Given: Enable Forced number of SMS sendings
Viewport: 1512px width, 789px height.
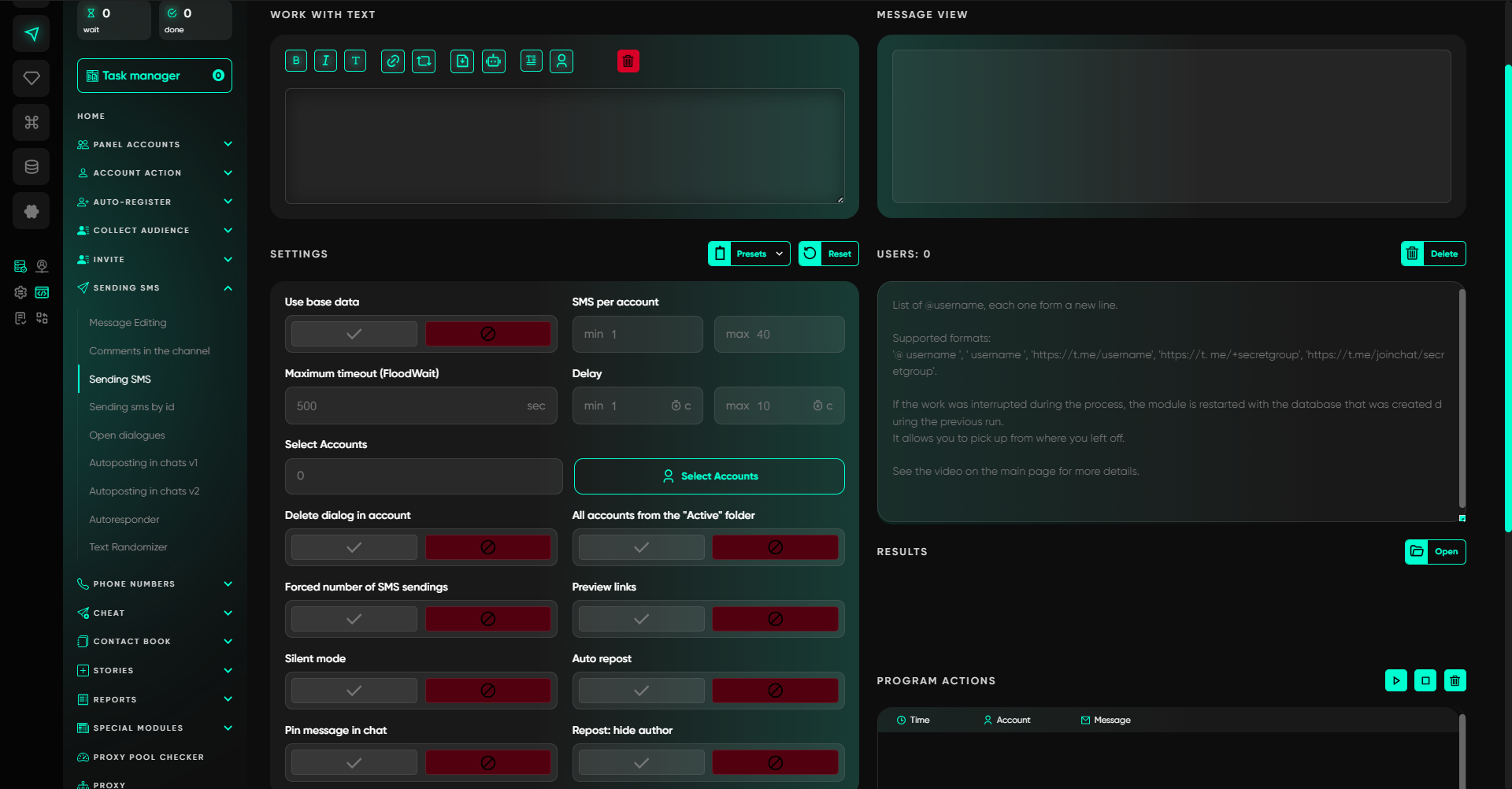Looking at the screenshot, I should (x=354, y=619).
